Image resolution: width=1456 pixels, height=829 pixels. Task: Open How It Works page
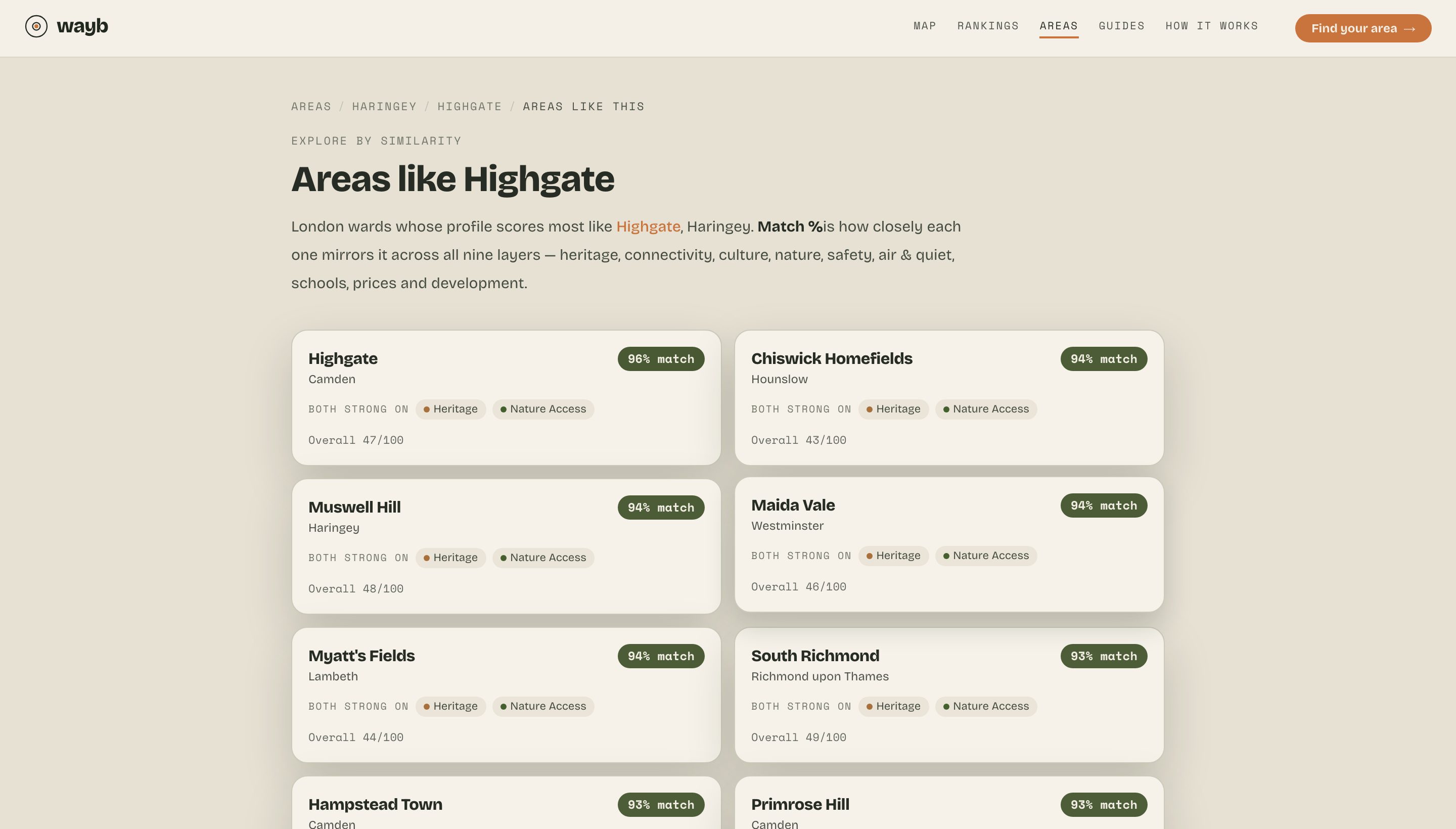[x=1212, y=26]
